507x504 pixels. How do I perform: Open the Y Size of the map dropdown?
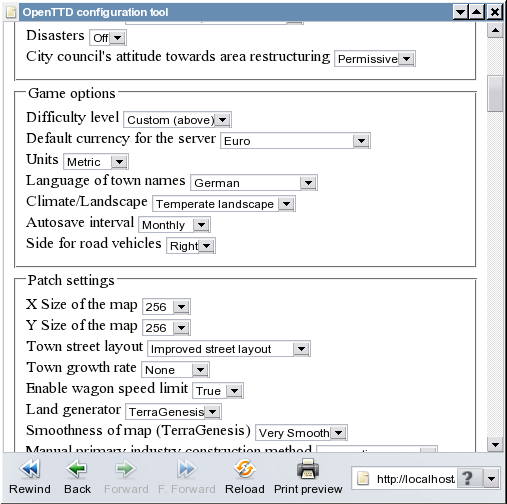[166, 328]
